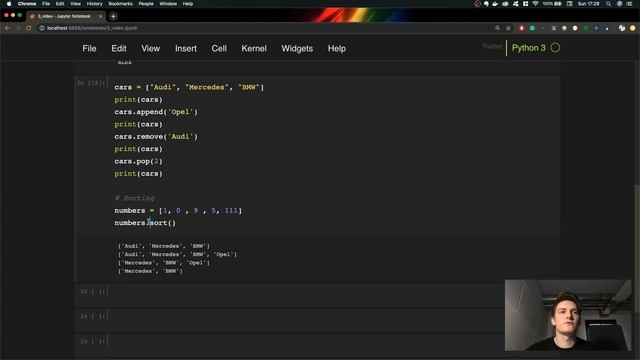
Task: Open the Kernel menu
Action: pyautogui.click(x=253, y=49)
